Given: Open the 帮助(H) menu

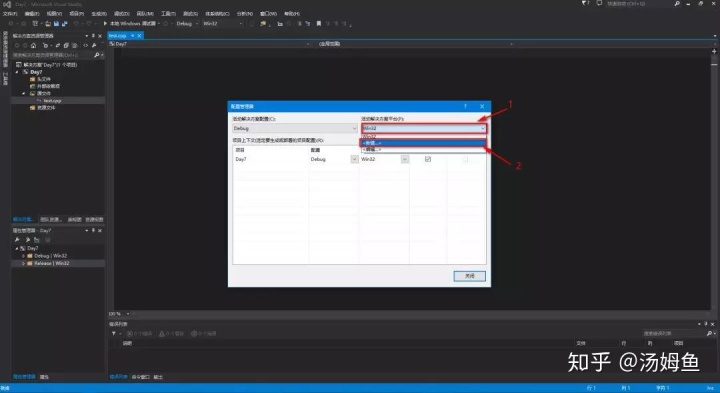Looking at the screenshot, I should (x=292, y=14).
